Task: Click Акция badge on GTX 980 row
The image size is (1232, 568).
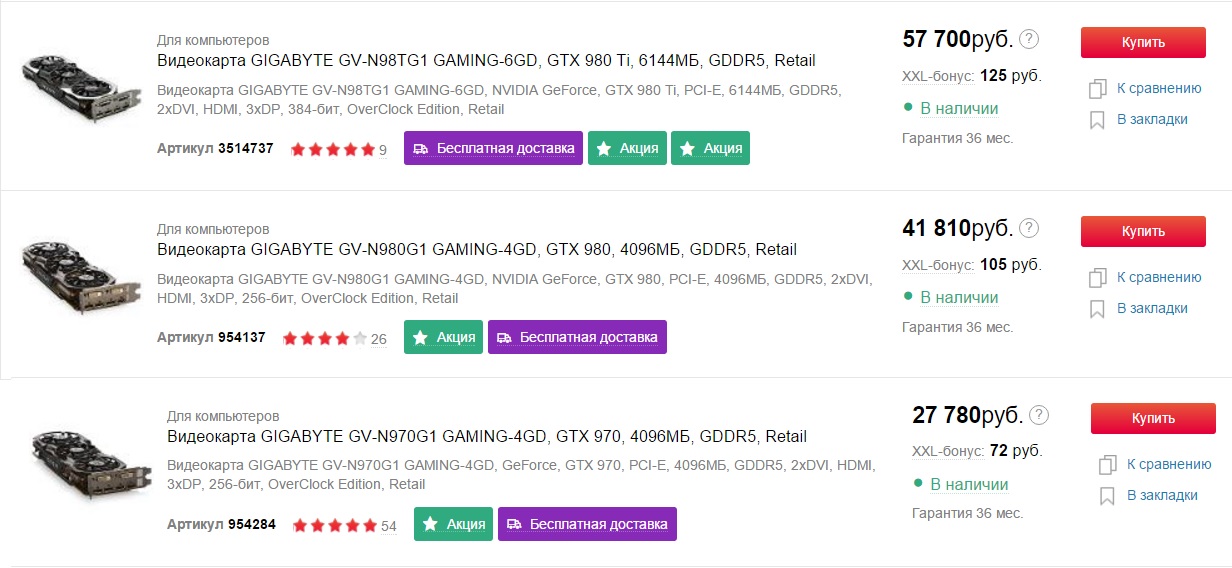Action: pos(443,337)
